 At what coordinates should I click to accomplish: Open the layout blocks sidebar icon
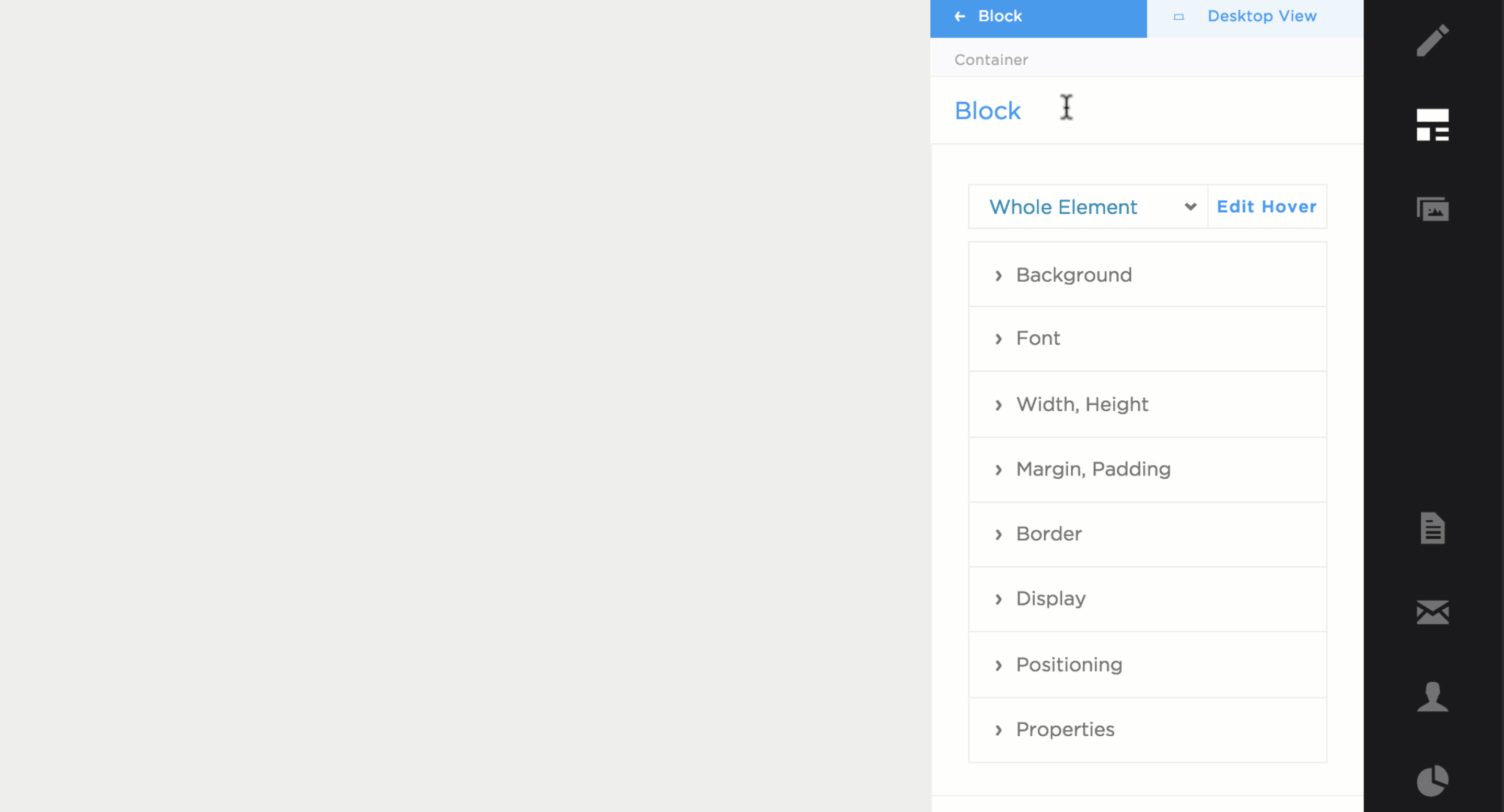(x=1432, y=125)
